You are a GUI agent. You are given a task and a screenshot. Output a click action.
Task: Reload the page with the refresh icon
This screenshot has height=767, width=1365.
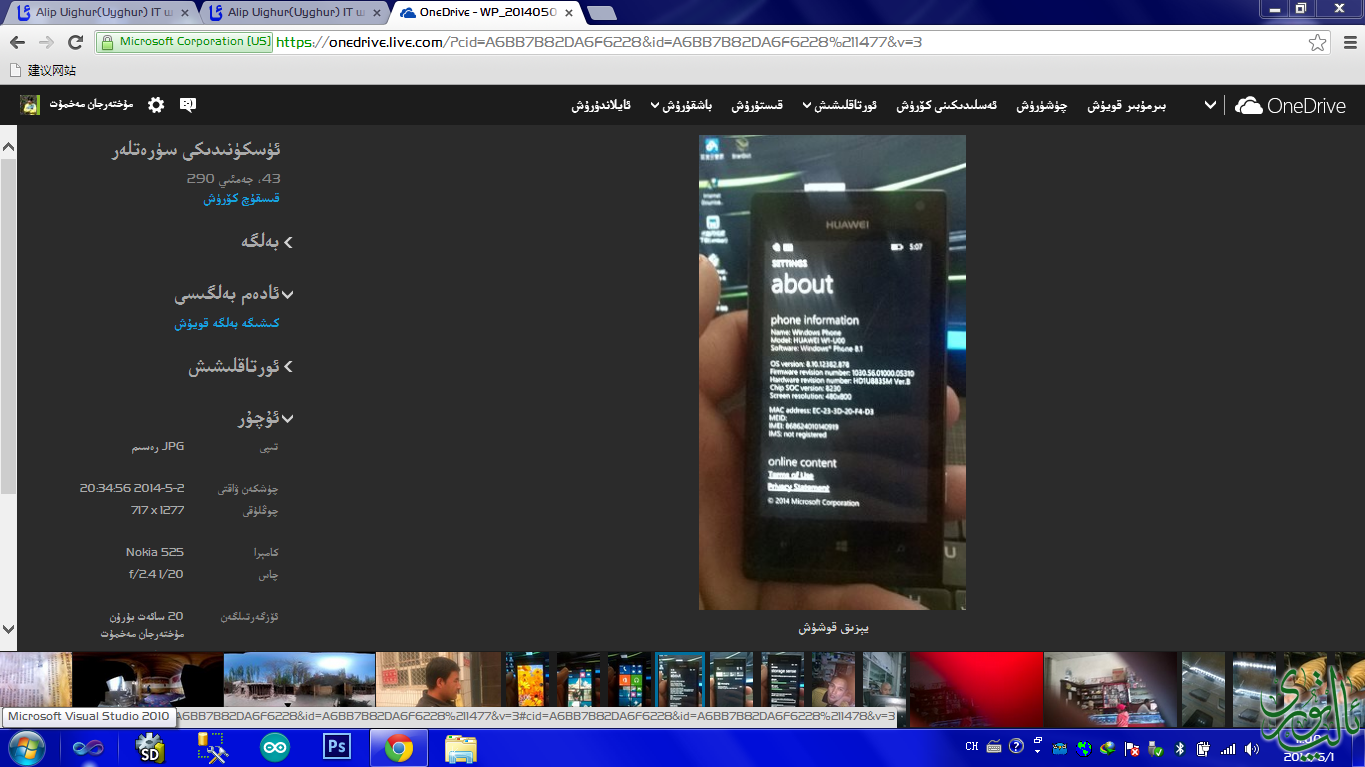75,42
